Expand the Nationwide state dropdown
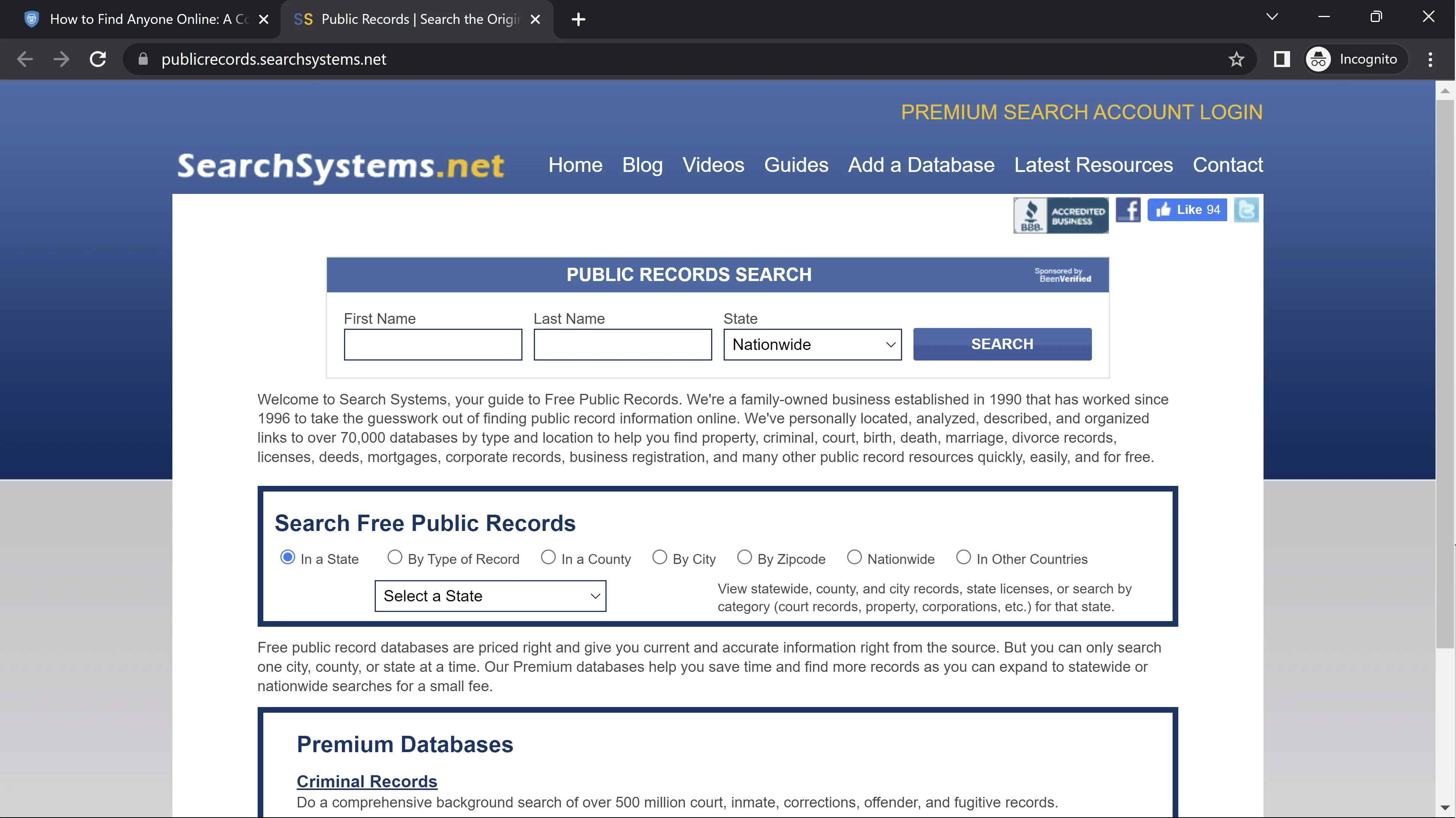Viewport: 1456px width, 818px height. (812, 345)
